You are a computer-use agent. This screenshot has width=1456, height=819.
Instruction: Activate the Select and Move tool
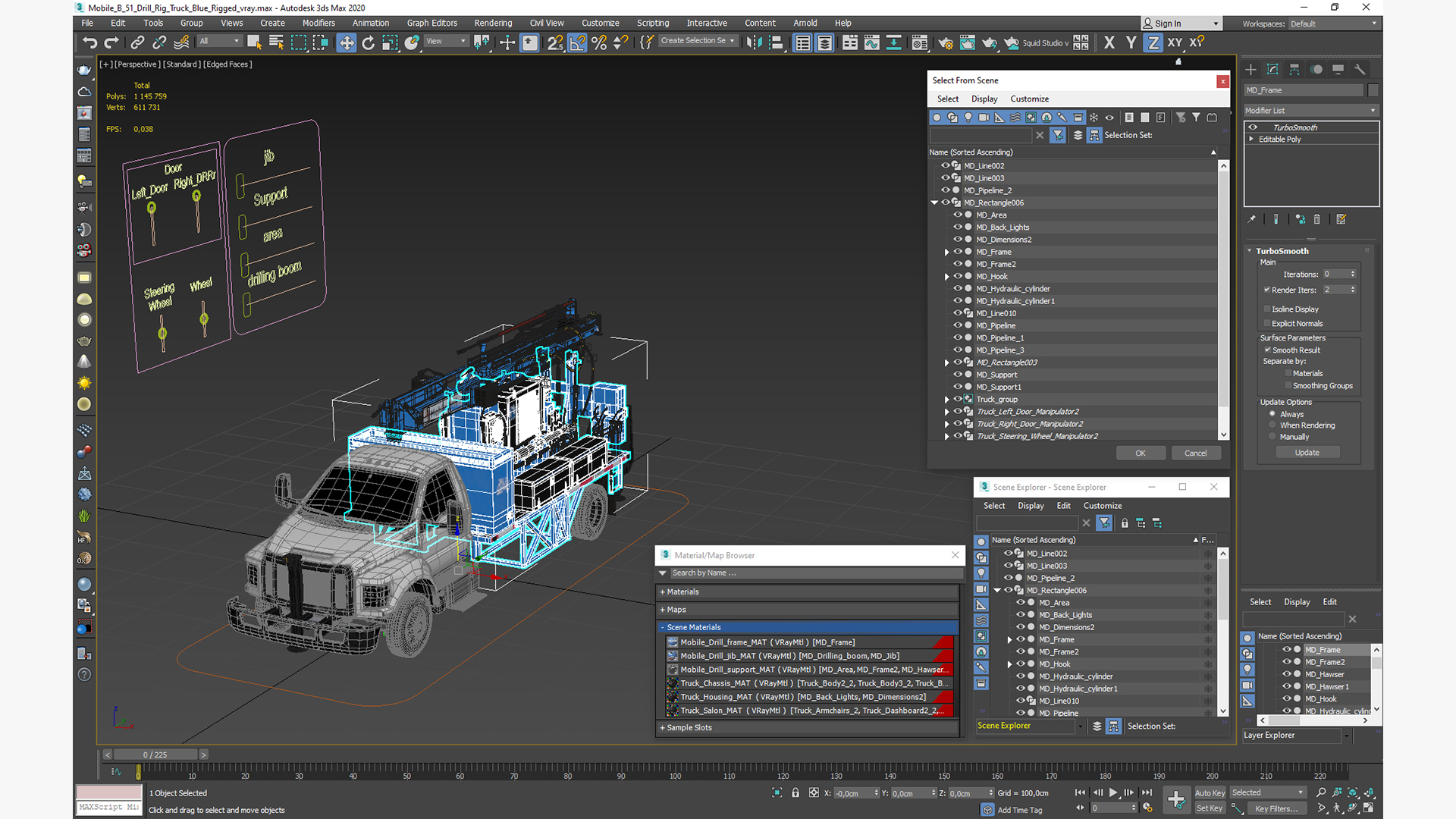pos(347,42)
